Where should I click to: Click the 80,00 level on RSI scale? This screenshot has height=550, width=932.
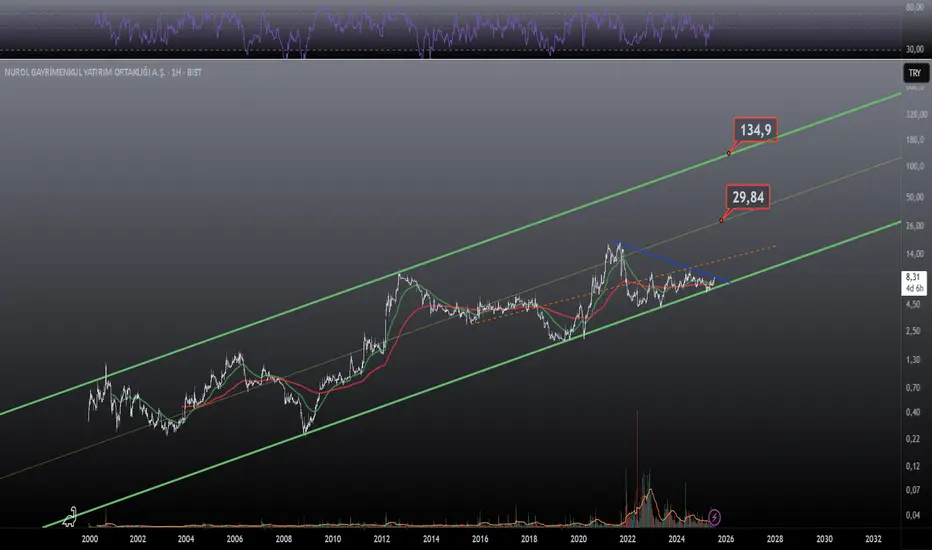click(915, 7)
